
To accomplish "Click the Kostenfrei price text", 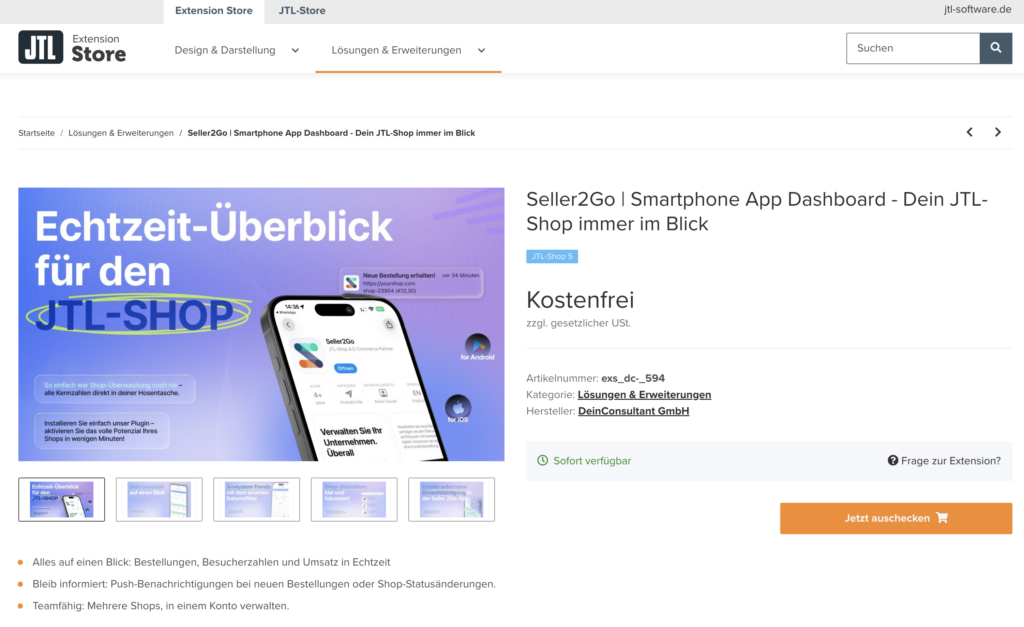I will [x=580, y=300].
